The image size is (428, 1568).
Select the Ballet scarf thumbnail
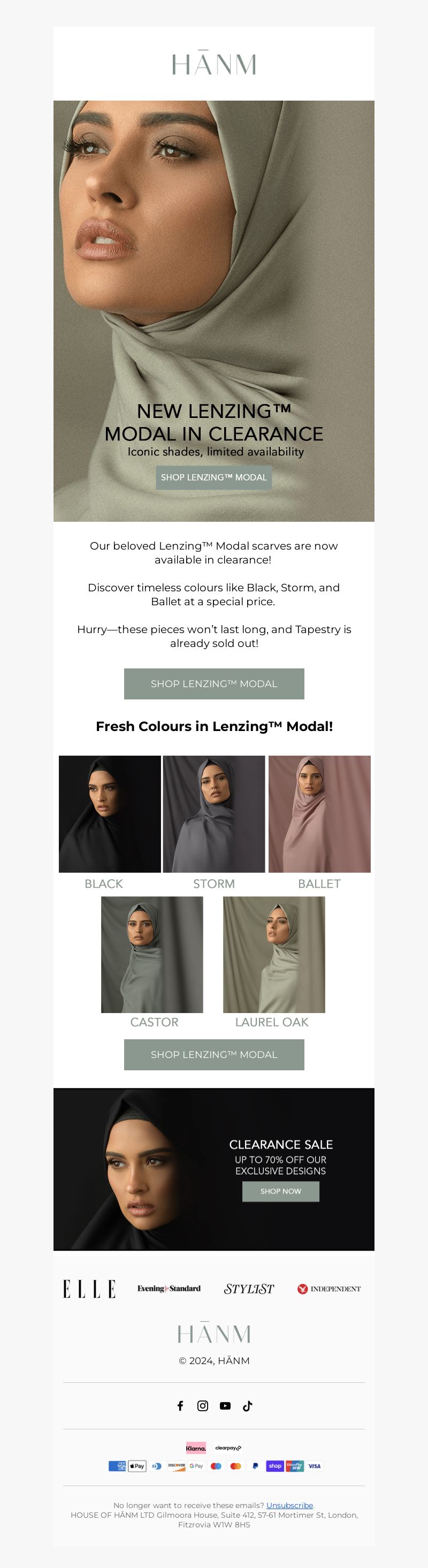[319, 814]
